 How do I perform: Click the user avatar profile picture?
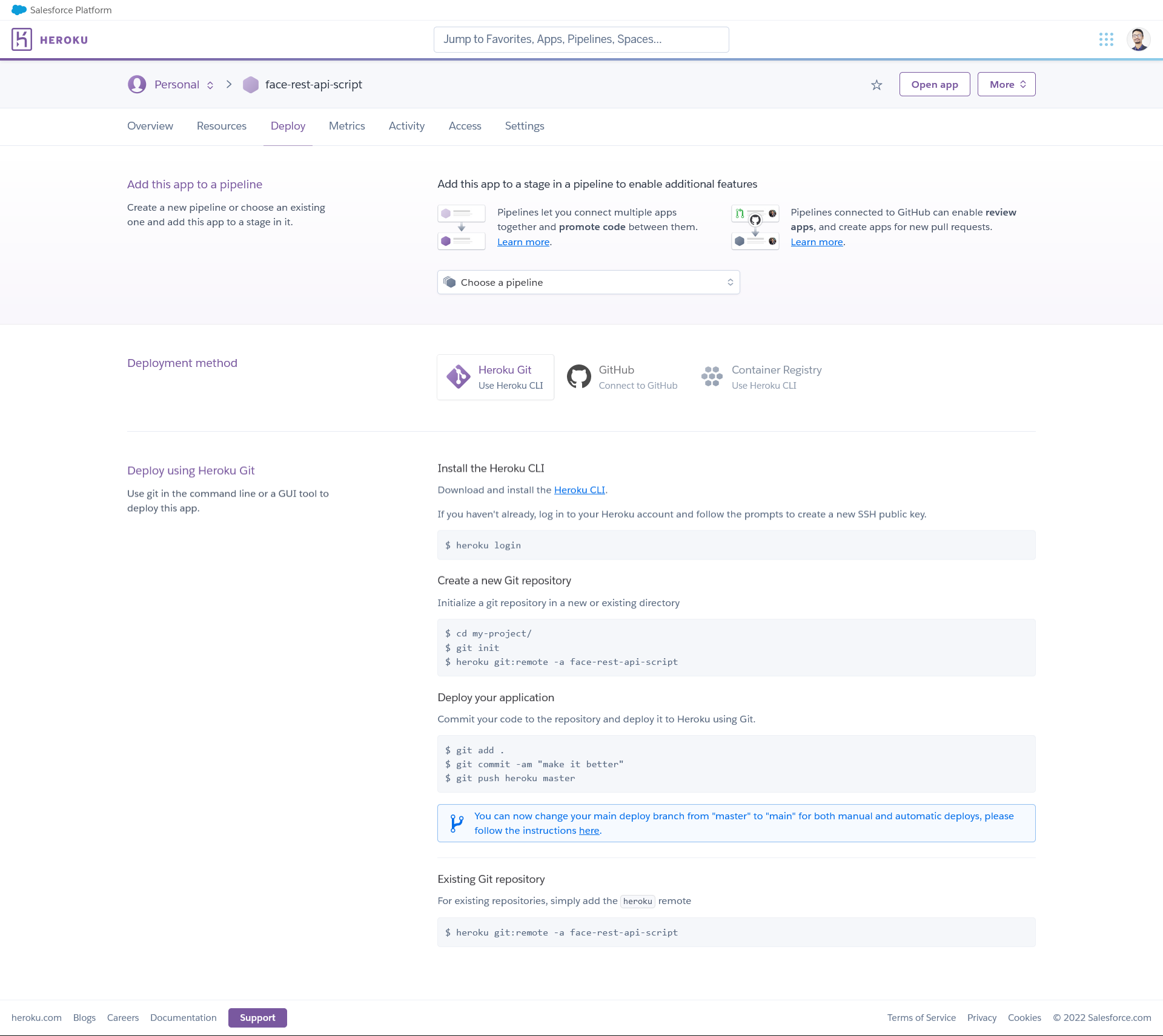[x=1138, y=39]
